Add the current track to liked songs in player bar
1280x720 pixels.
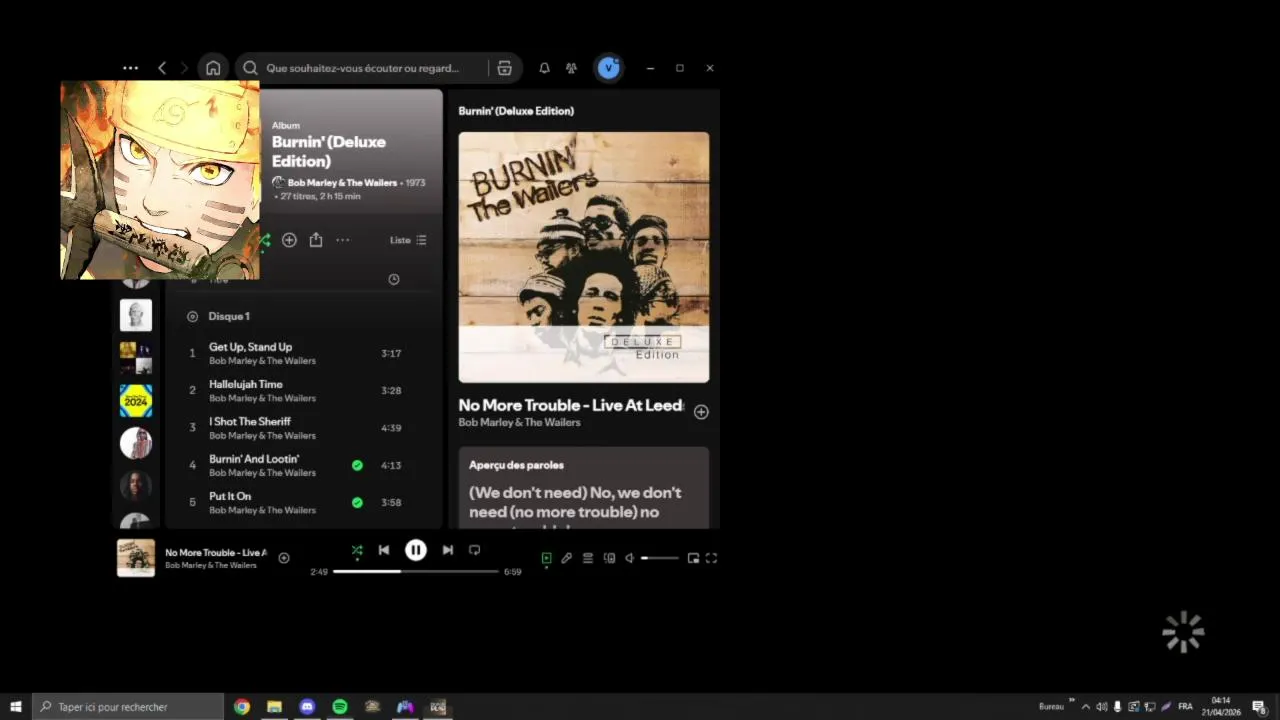(x=284, y=558)
